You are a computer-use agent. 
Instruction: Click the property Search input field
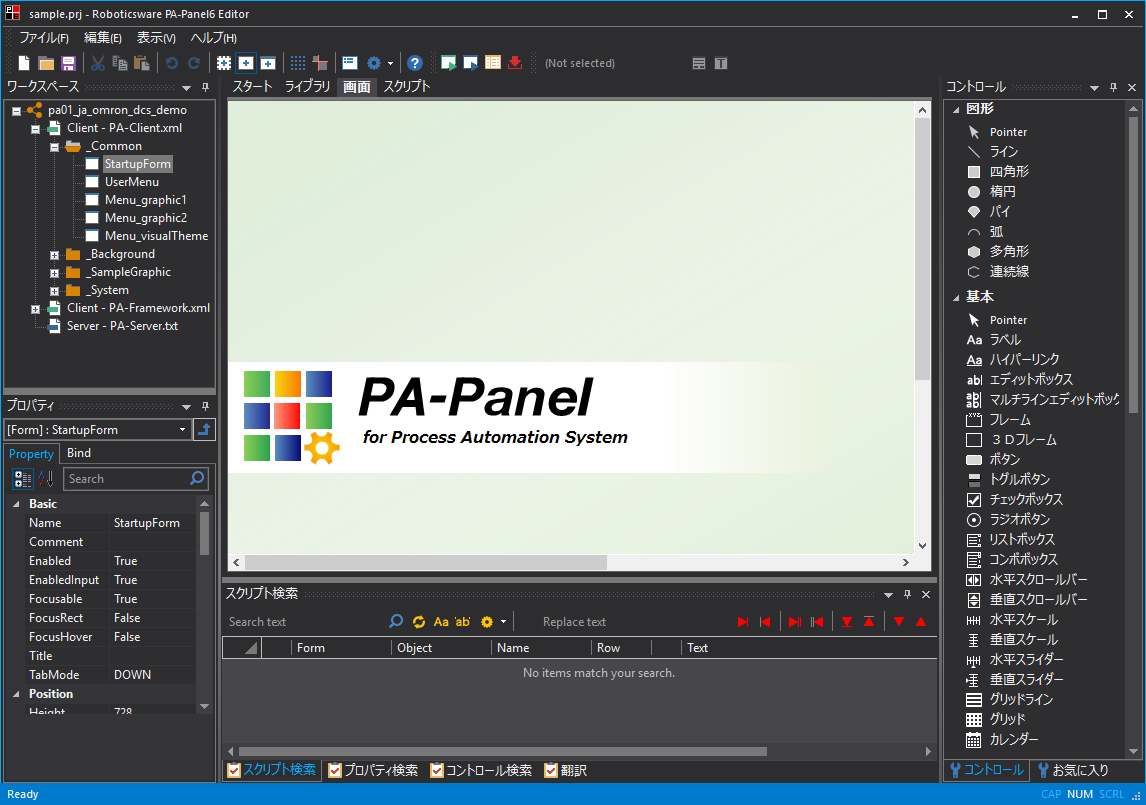coord(126,479)
